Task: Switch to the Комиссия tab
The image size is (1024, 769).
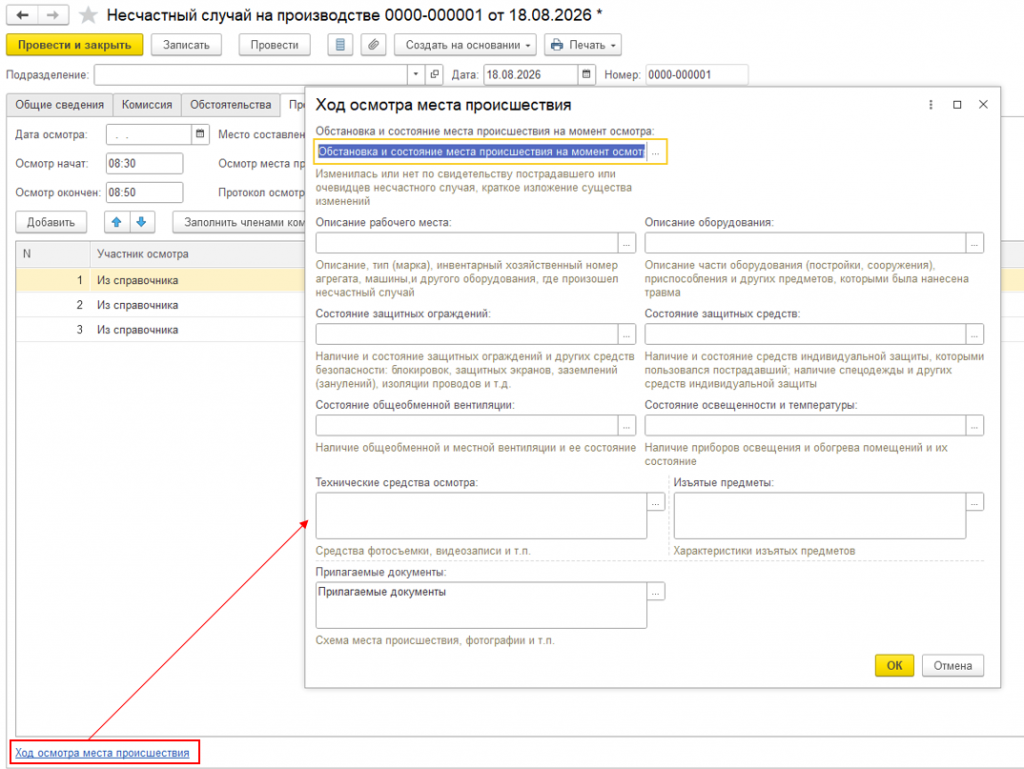Action: tap(147, 104)
